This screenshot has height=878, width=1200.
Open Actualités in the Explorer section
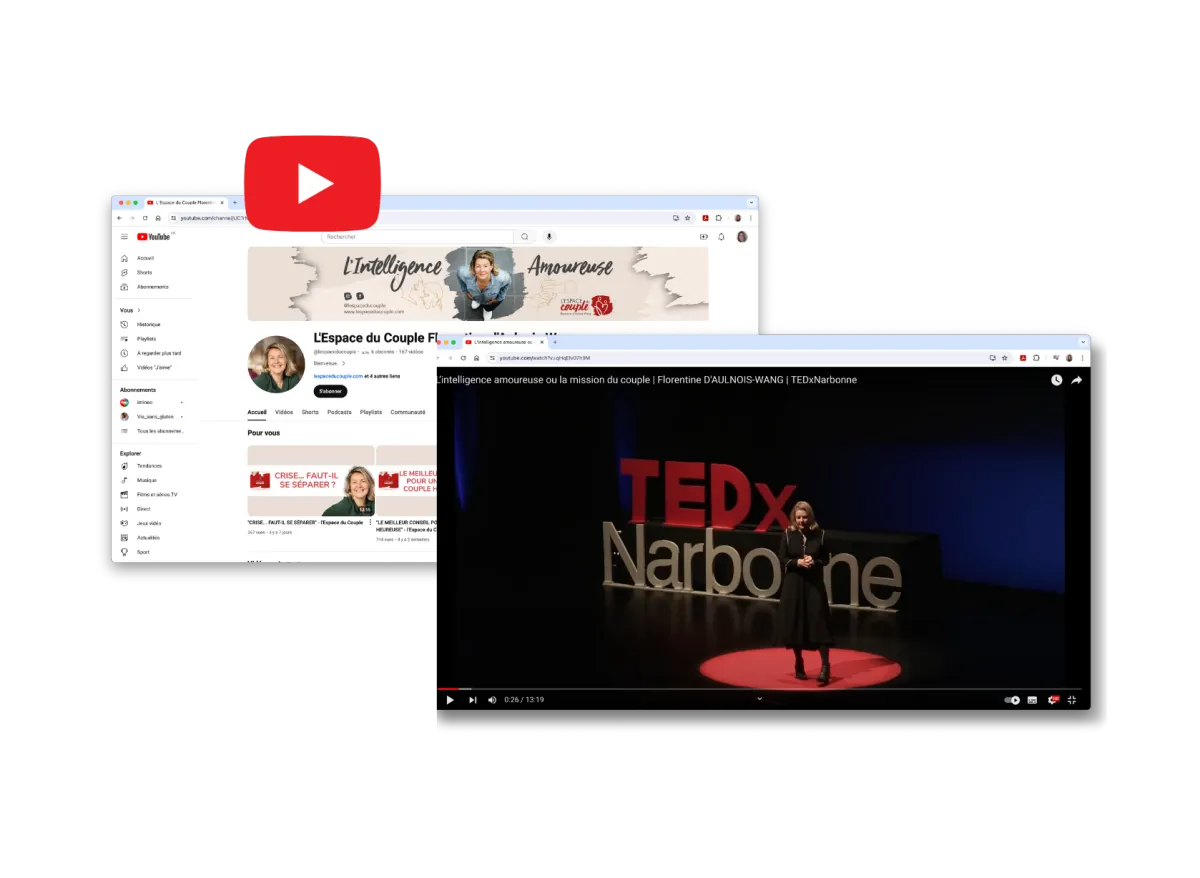pyautogui.click(x=148, y=537)
